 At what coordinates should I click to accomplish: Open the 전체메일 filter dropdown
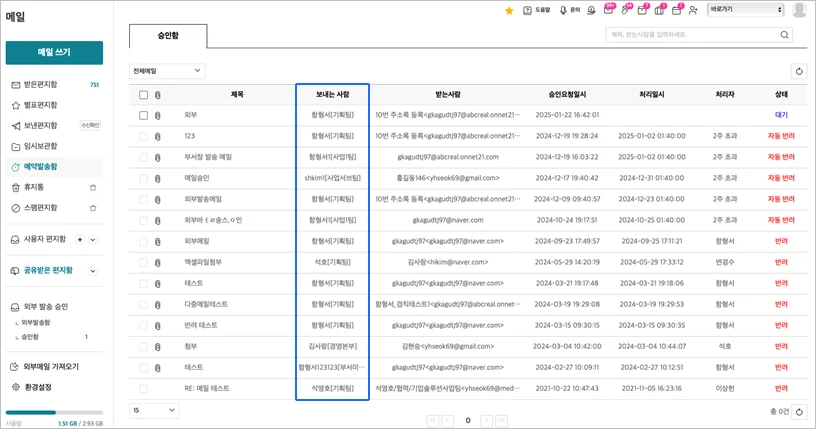(x=167, y=71)
